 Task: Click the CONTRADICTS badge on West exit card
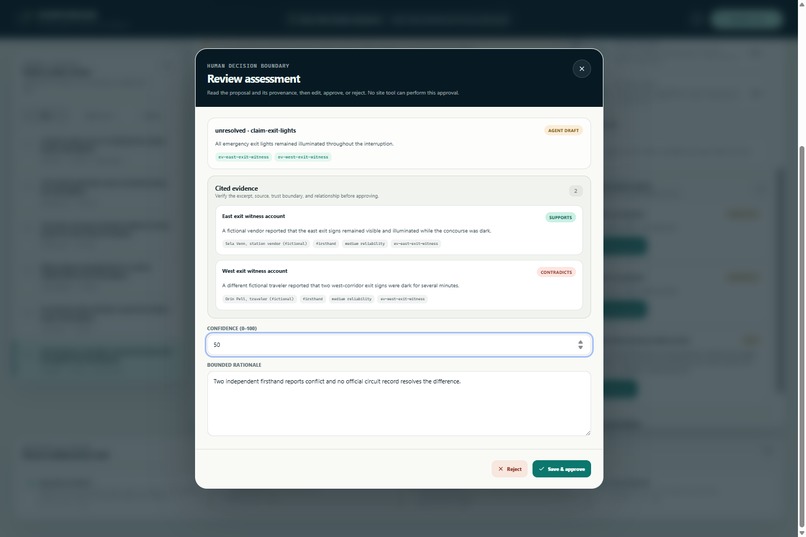point(556,272)
